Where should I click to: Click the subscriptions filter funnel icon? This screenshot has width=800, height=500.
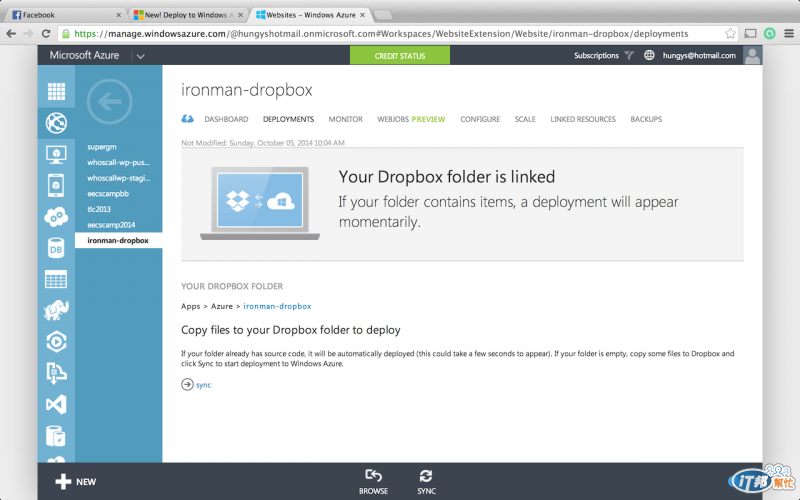(629, 55)
